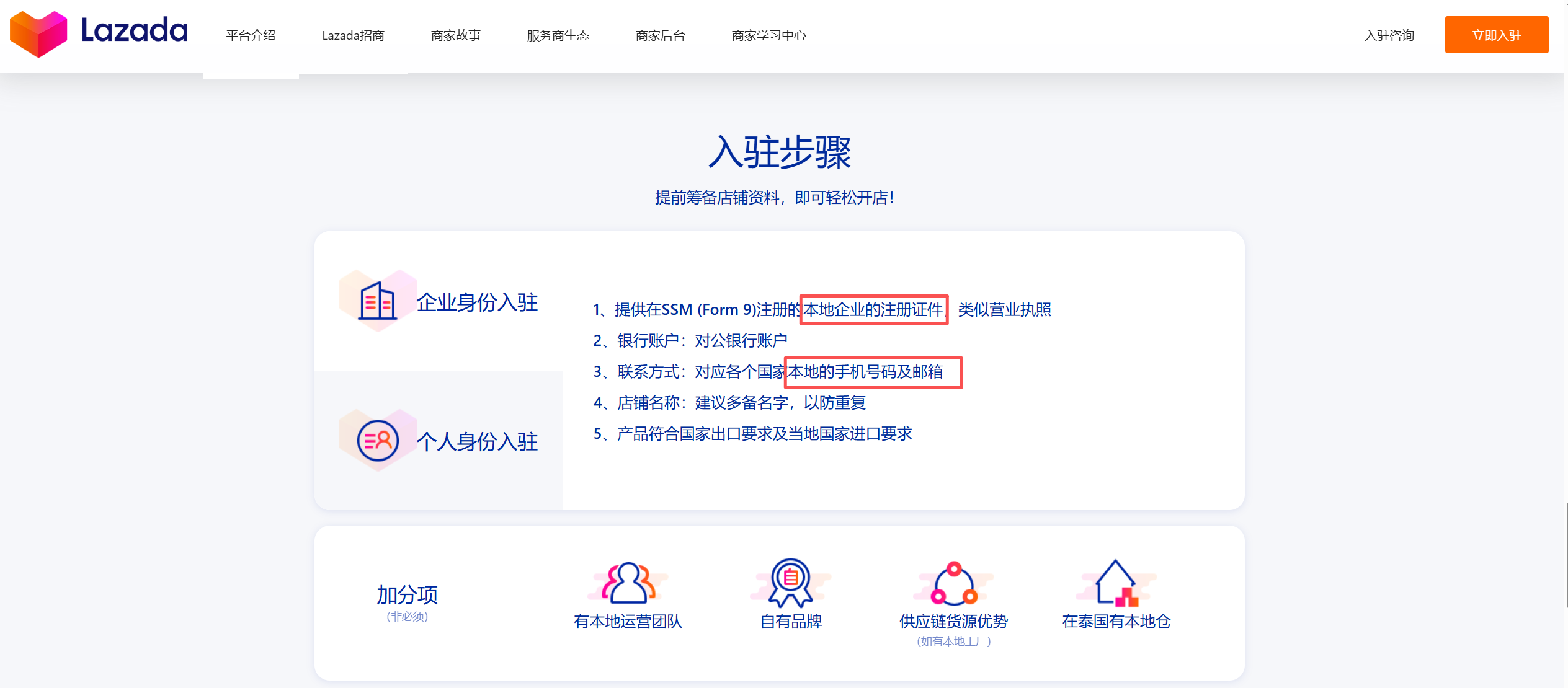The width and height of the screenshot is (1568, 688).
Task: Click step 3 联系方式 text
Action: [768, 371]
